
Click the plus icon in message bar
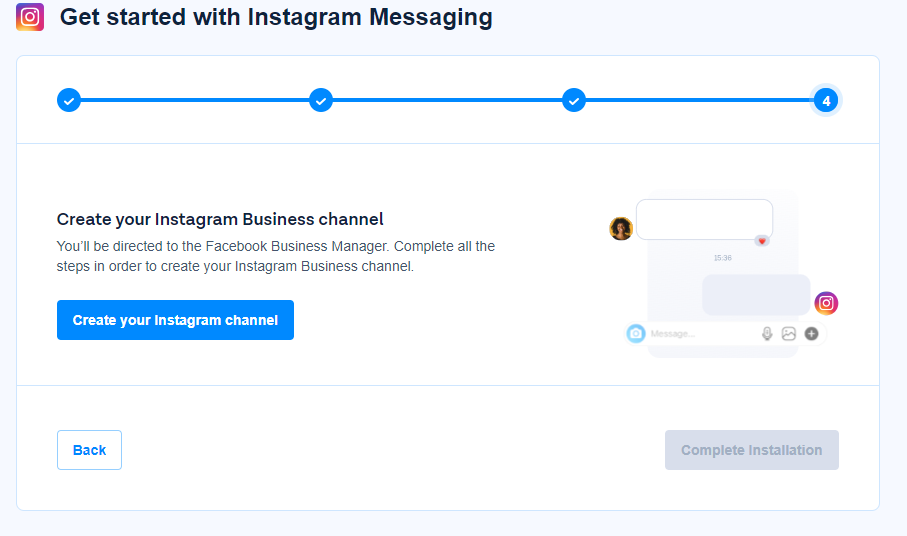click(x=812, y=334)
